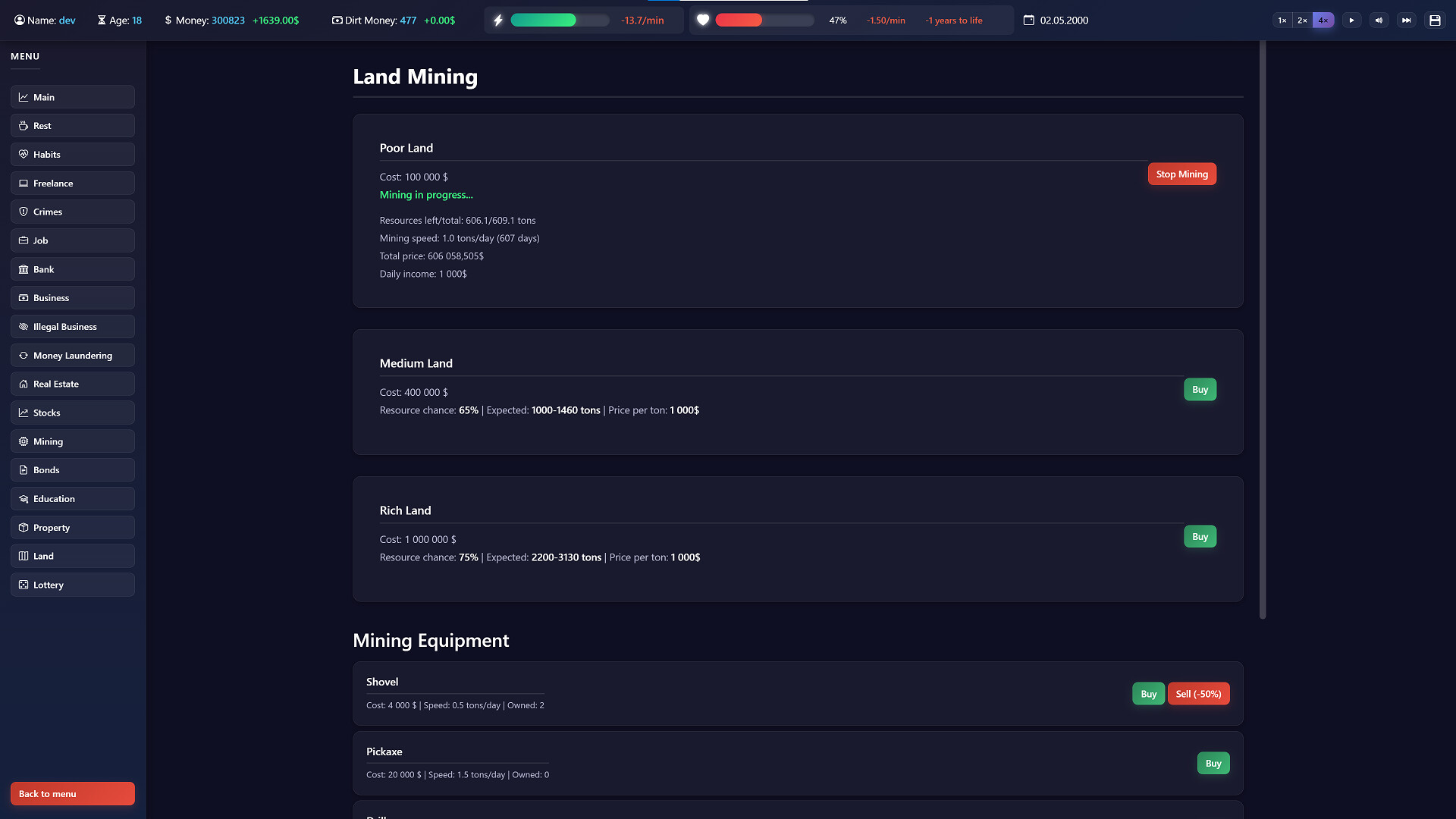Open the Mining section from the sidebar
This screenshot has height=819, width=1456.
pos(72,441)
